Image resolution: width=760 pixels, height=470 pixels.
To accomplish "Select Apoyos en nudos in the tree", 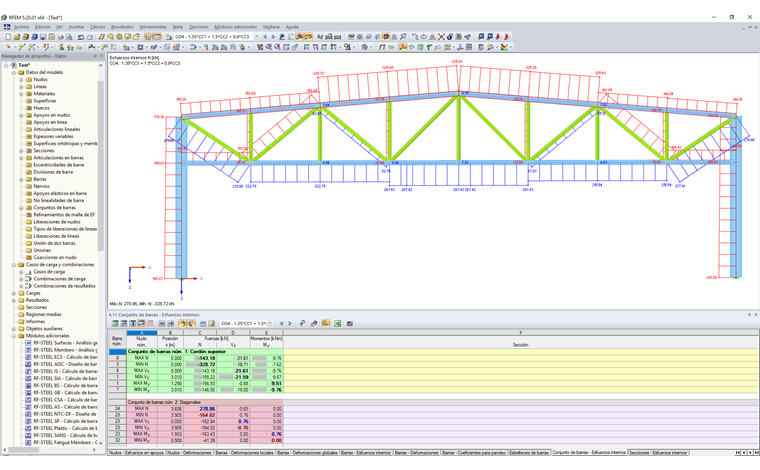I will click(x=51, y=115).
